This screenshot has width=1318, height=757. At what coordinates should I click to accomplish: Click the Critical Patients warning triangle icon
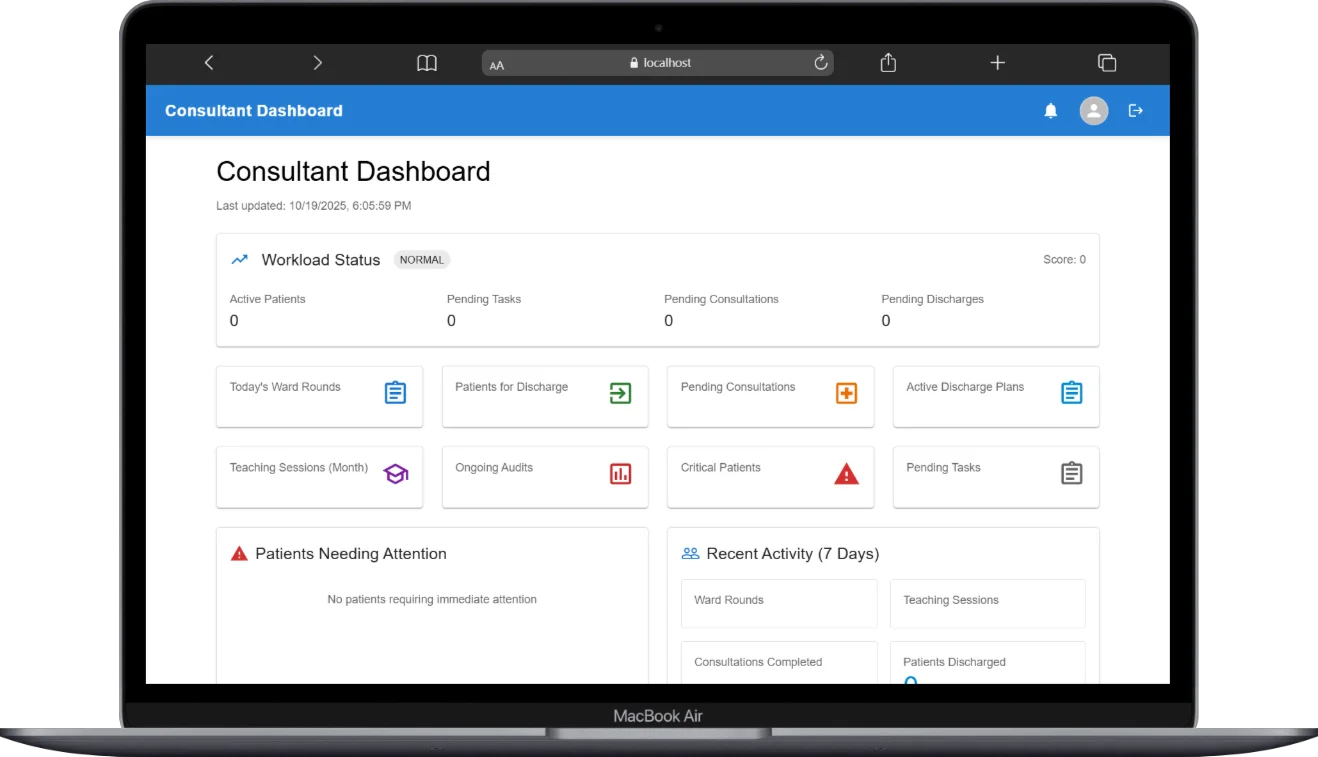coord(846,474)
